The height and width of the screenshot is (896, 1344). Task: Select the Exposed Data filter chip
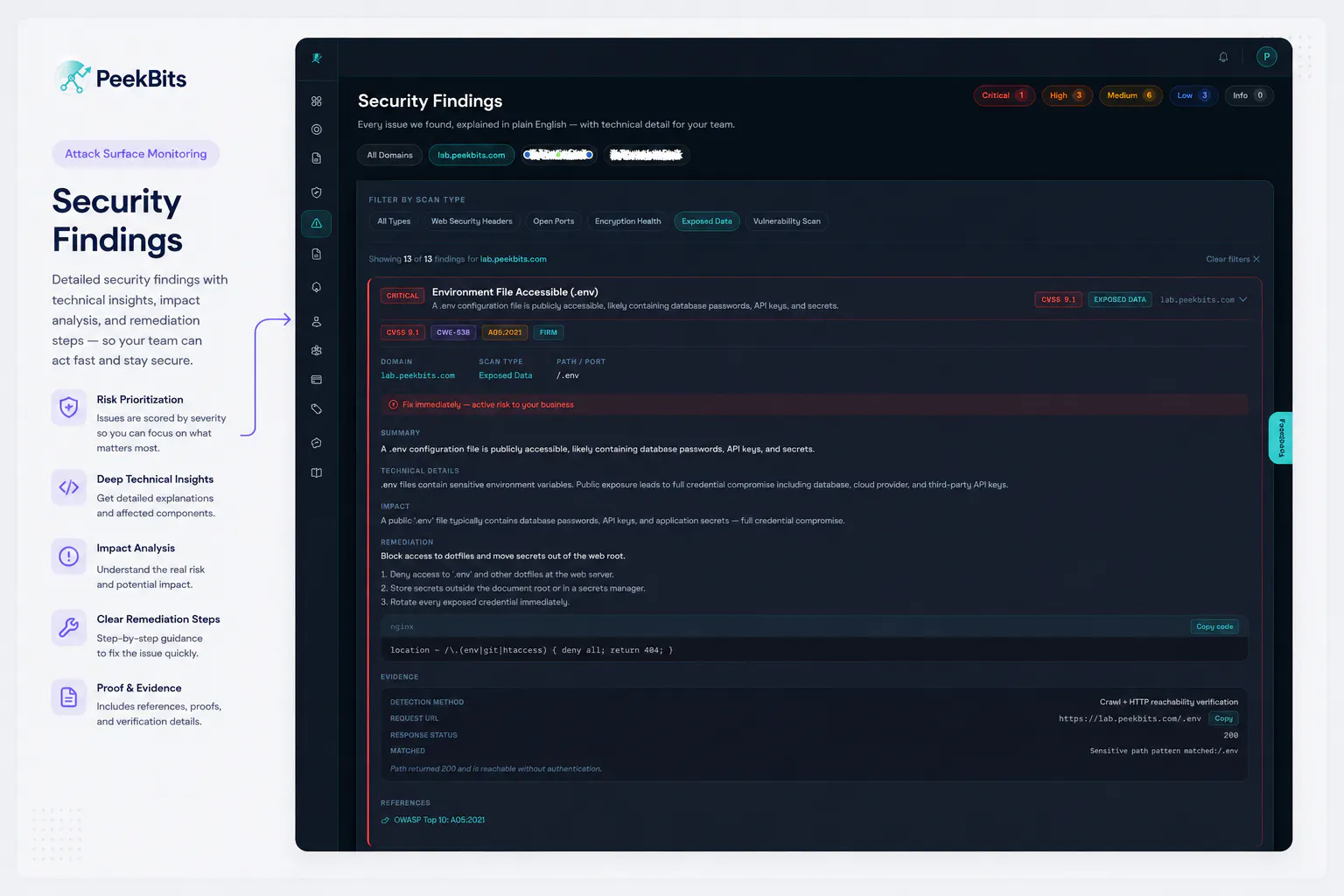[x=707, y=221]
